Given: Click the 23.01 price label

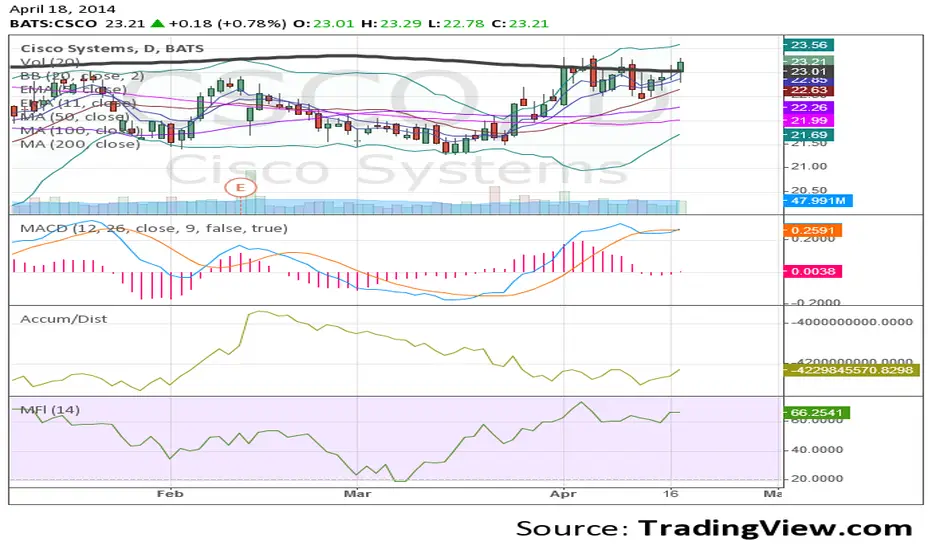Looking at the screenshot, I should coord(809,71).
